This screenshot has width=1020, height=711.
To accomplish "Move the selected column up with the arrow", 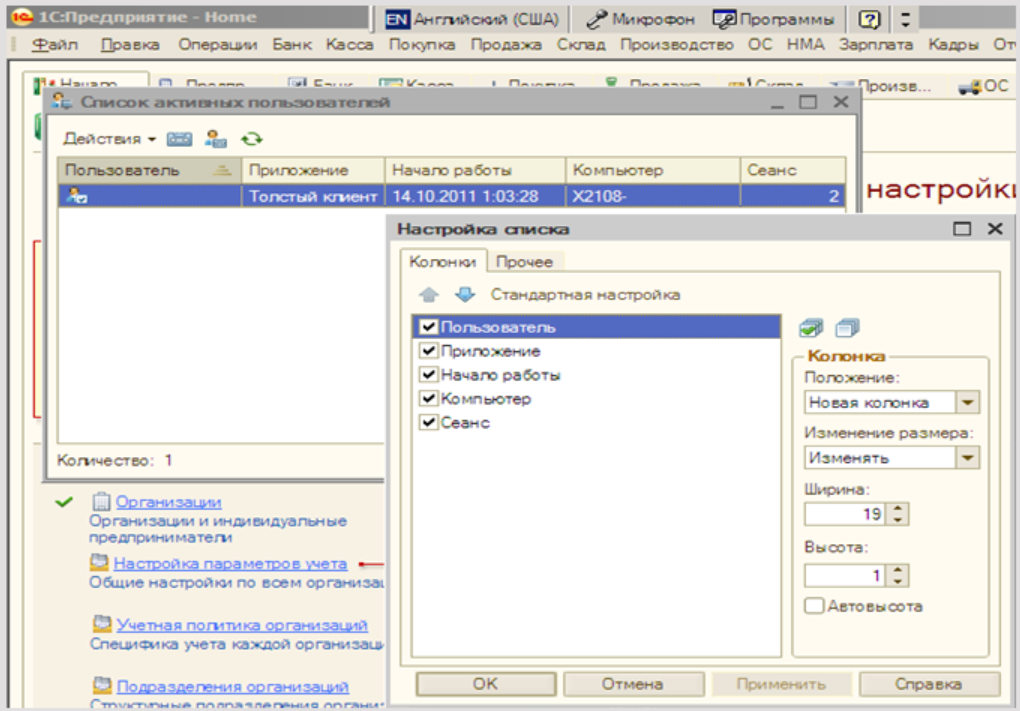I will pyautogui.click(x=429, y=295).
